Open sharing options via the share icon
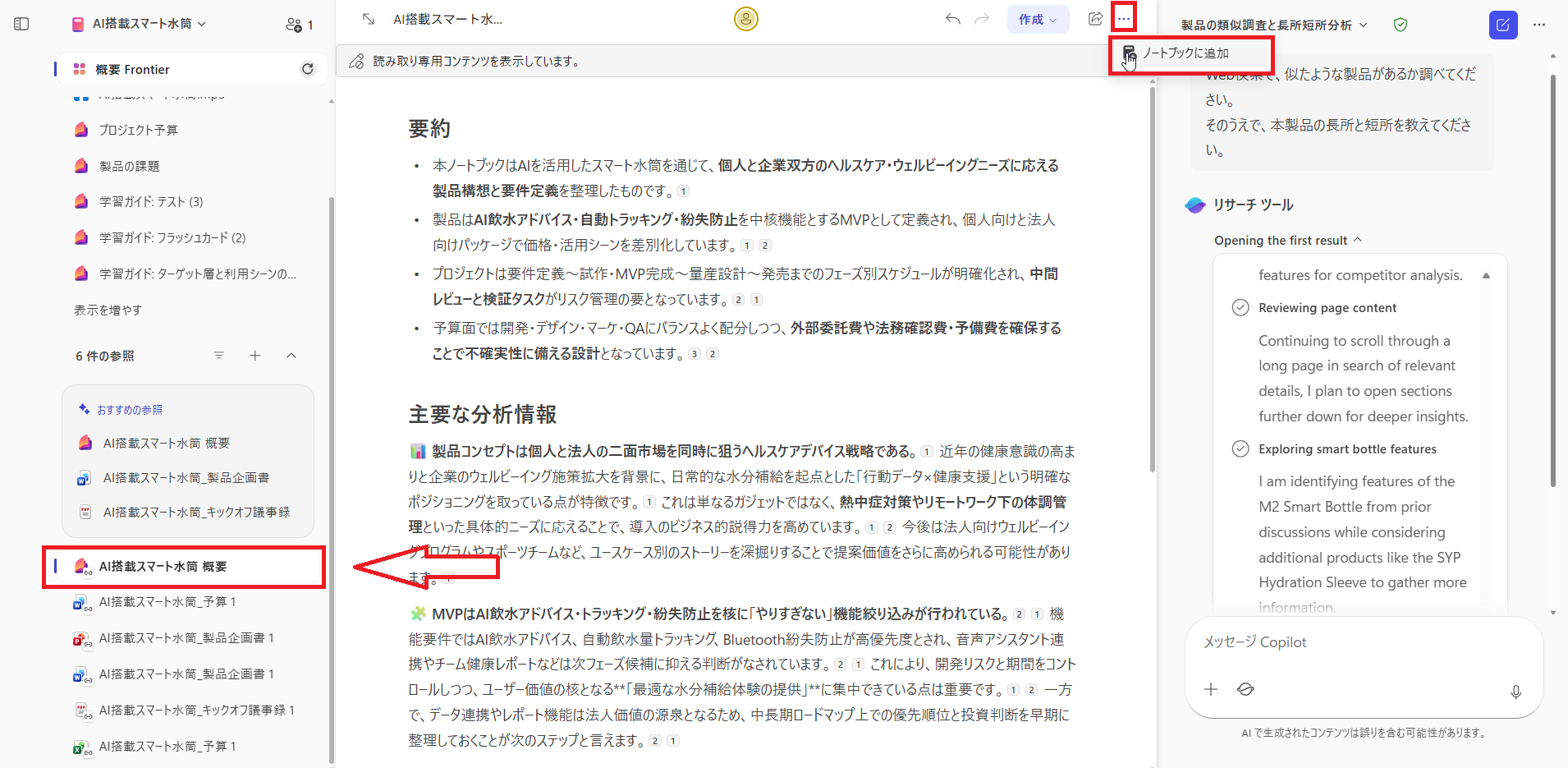The image size is (1568, 768). [x=1095, y=19]
